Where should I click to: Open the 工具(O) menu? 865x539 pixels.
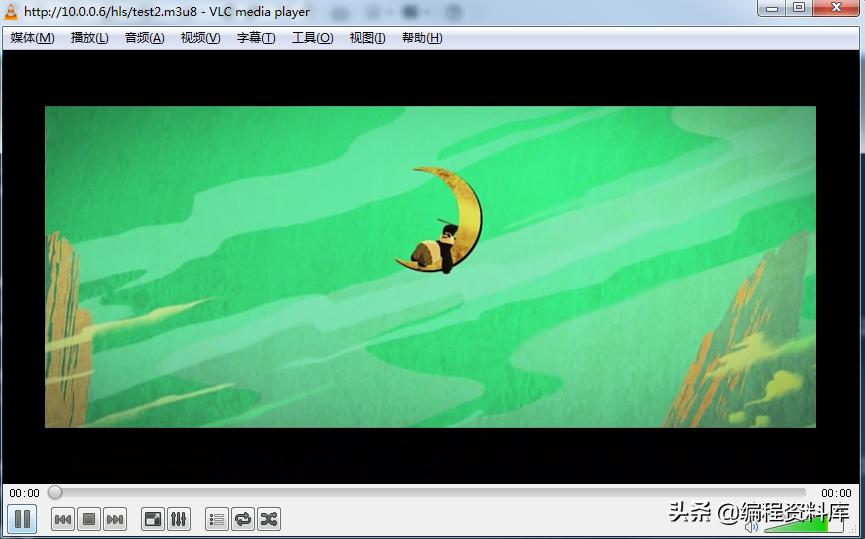312,38
